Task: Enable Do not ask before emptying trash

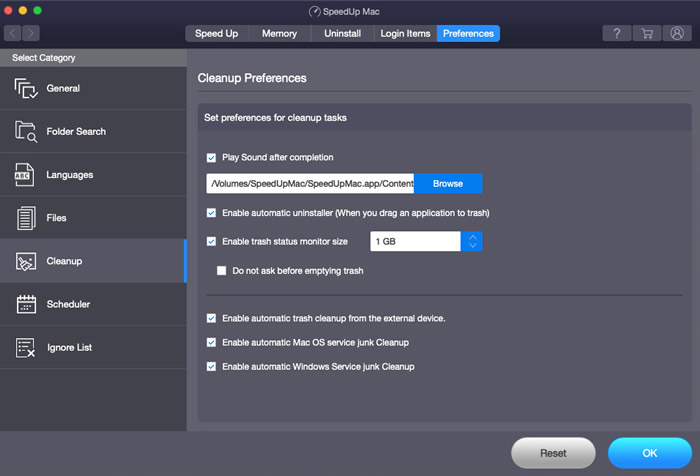Action: click(221, 271)
